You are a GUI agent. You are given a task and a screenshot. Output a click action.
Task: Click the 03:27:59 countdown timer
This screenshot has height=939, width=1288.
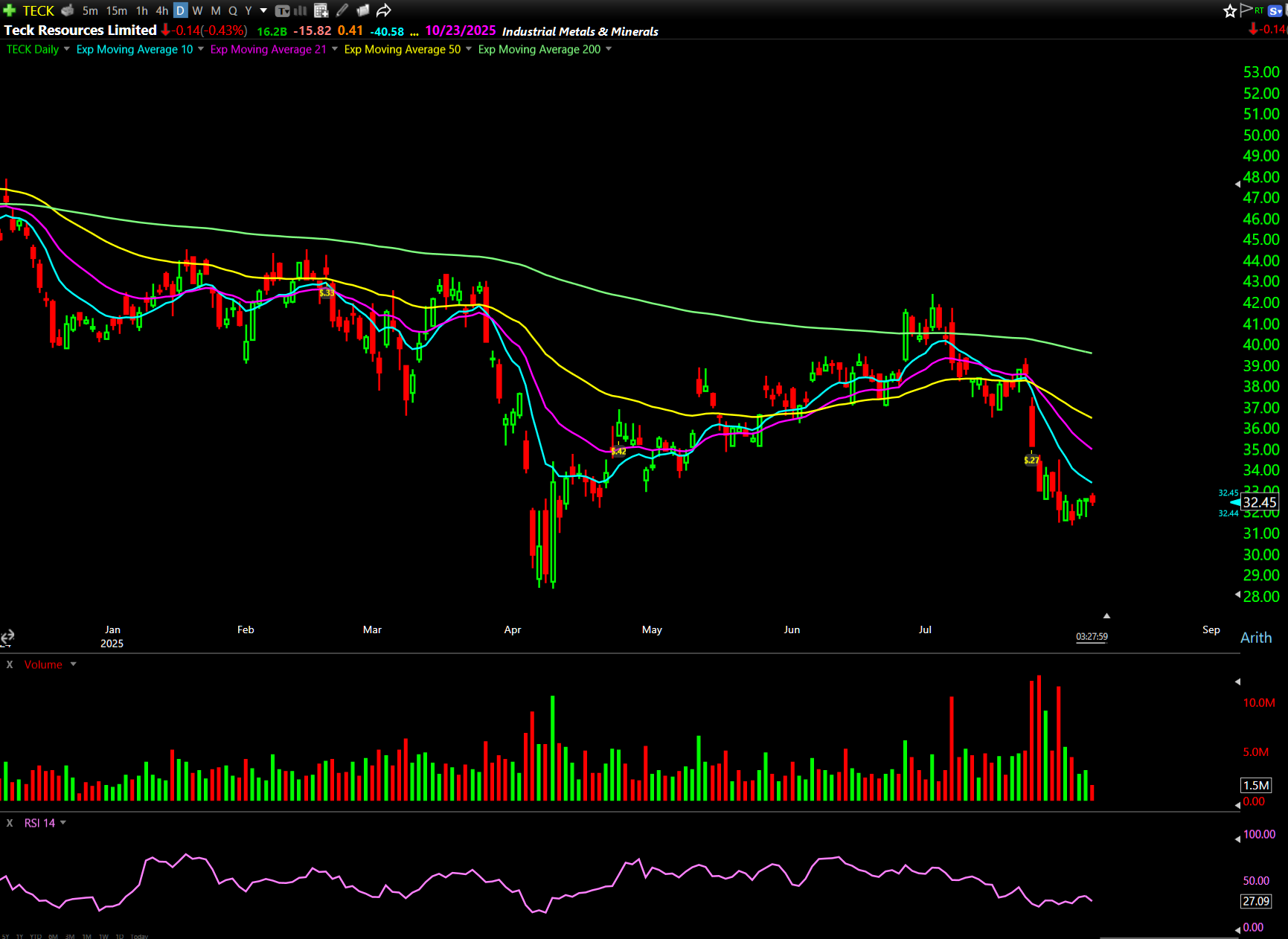point(1092,637)
